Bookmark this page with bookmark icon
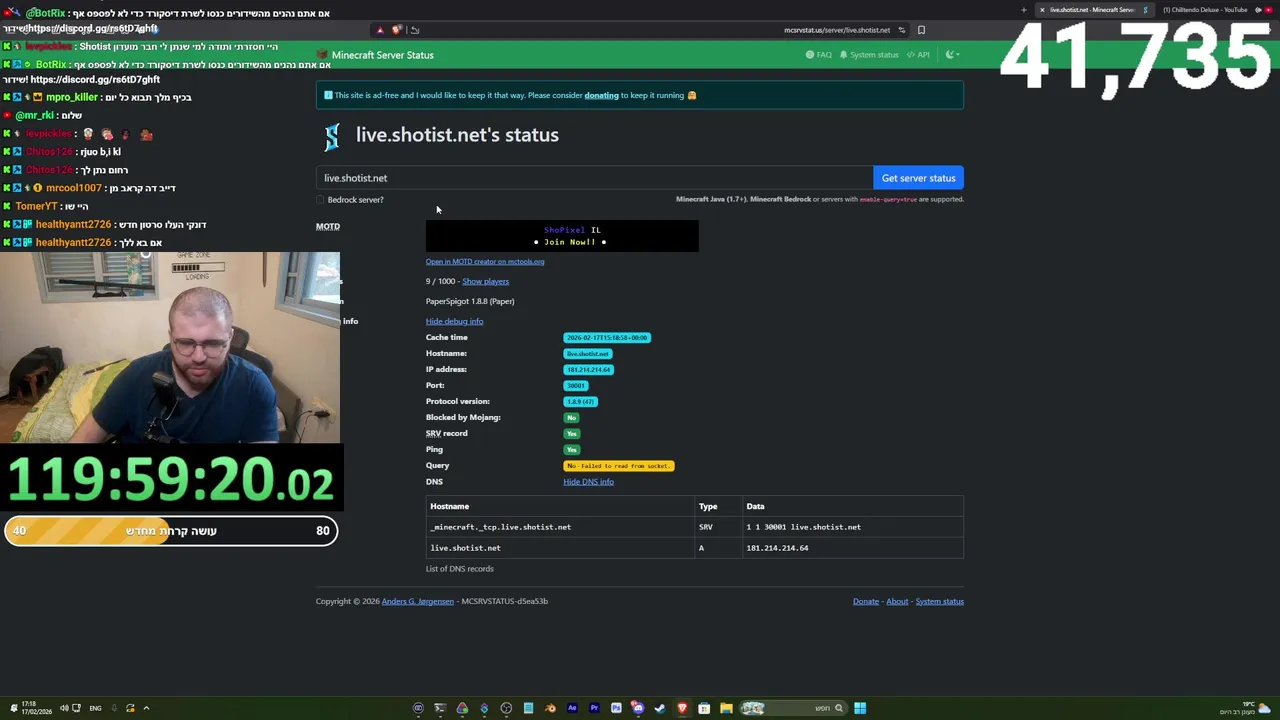The height and width of the screenshot is (720, 1280). coord(921,30)
